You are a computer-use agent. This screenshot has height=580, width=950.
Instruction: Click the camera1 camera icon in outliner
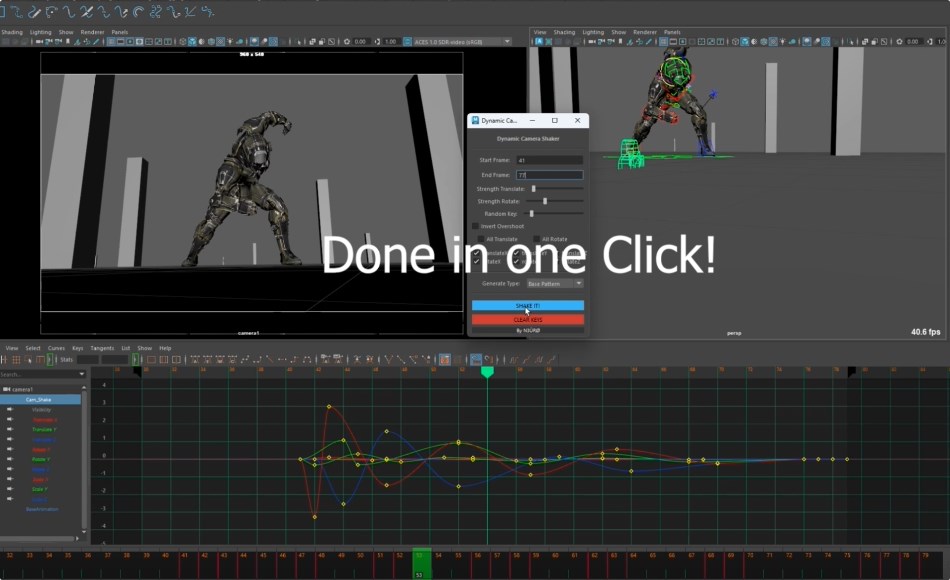coord(8,388)
